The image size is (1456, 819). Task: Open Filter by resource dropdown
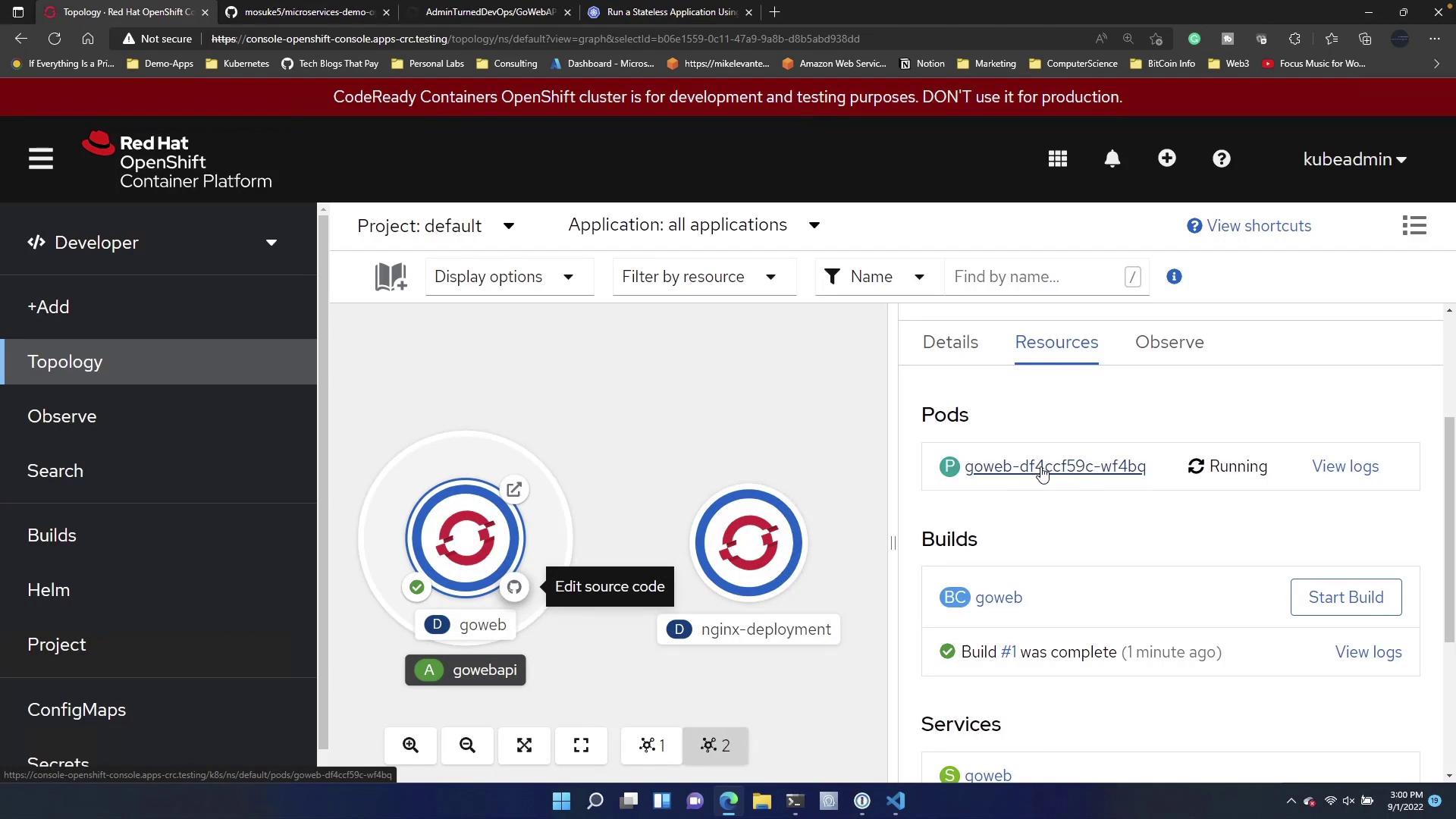(703, 277)
